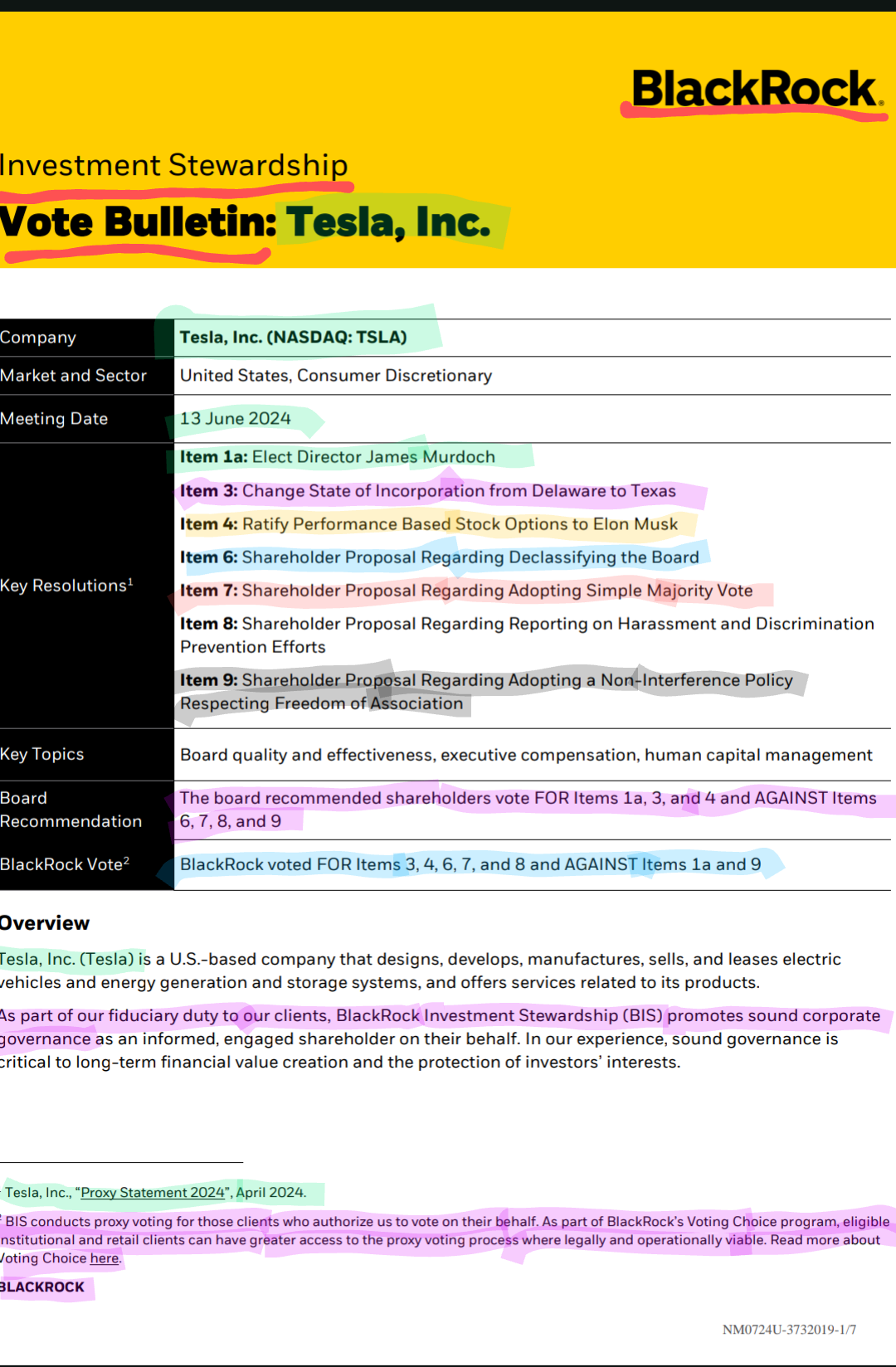Image resolution: width=896 pixels, height=1367 pixels.
Task: Click Item 9 Non-Interference Policy proposal
Action: (x=487, y=692)
